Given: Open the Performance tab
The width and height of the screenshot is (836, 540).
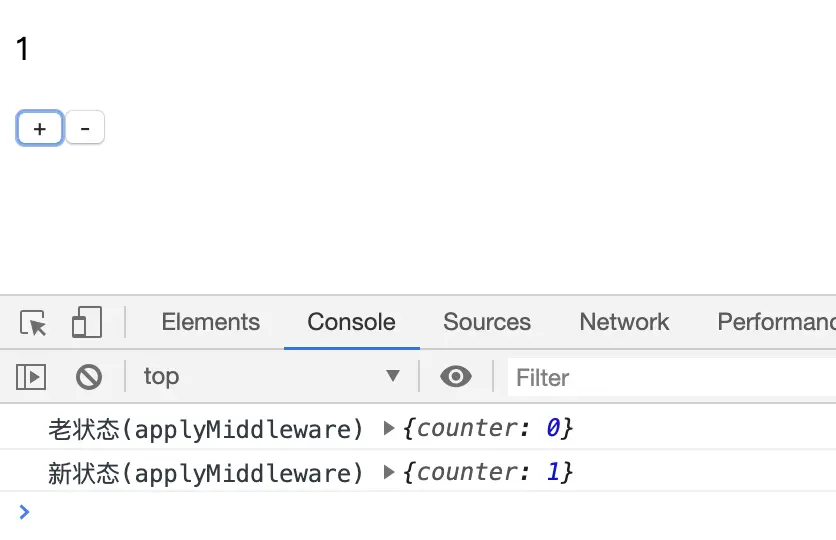Looking at the screenshot, I should pyautogui.click(x=776, y=322).
